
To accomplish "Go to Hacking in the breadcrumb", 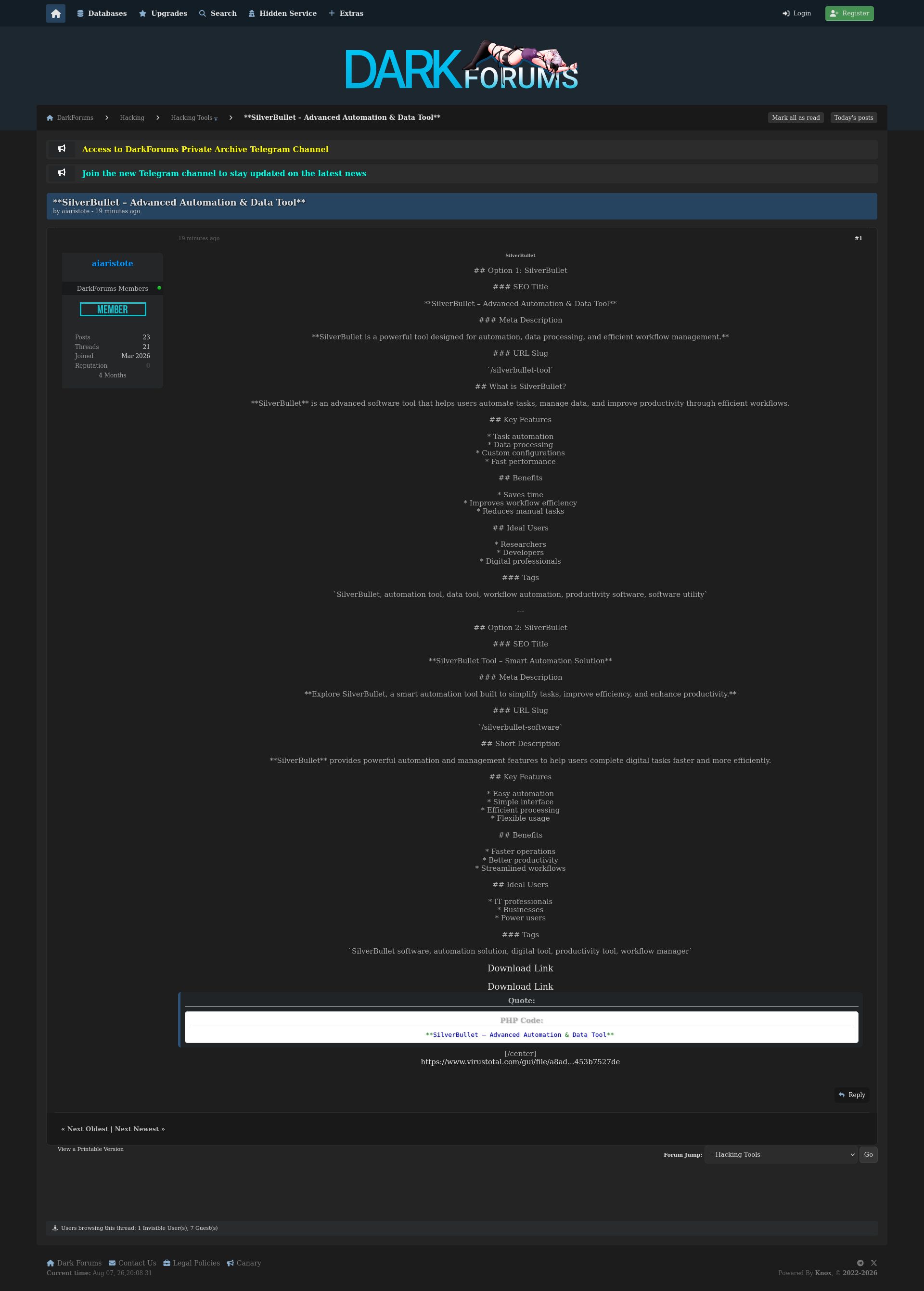I will coord(132,118).
